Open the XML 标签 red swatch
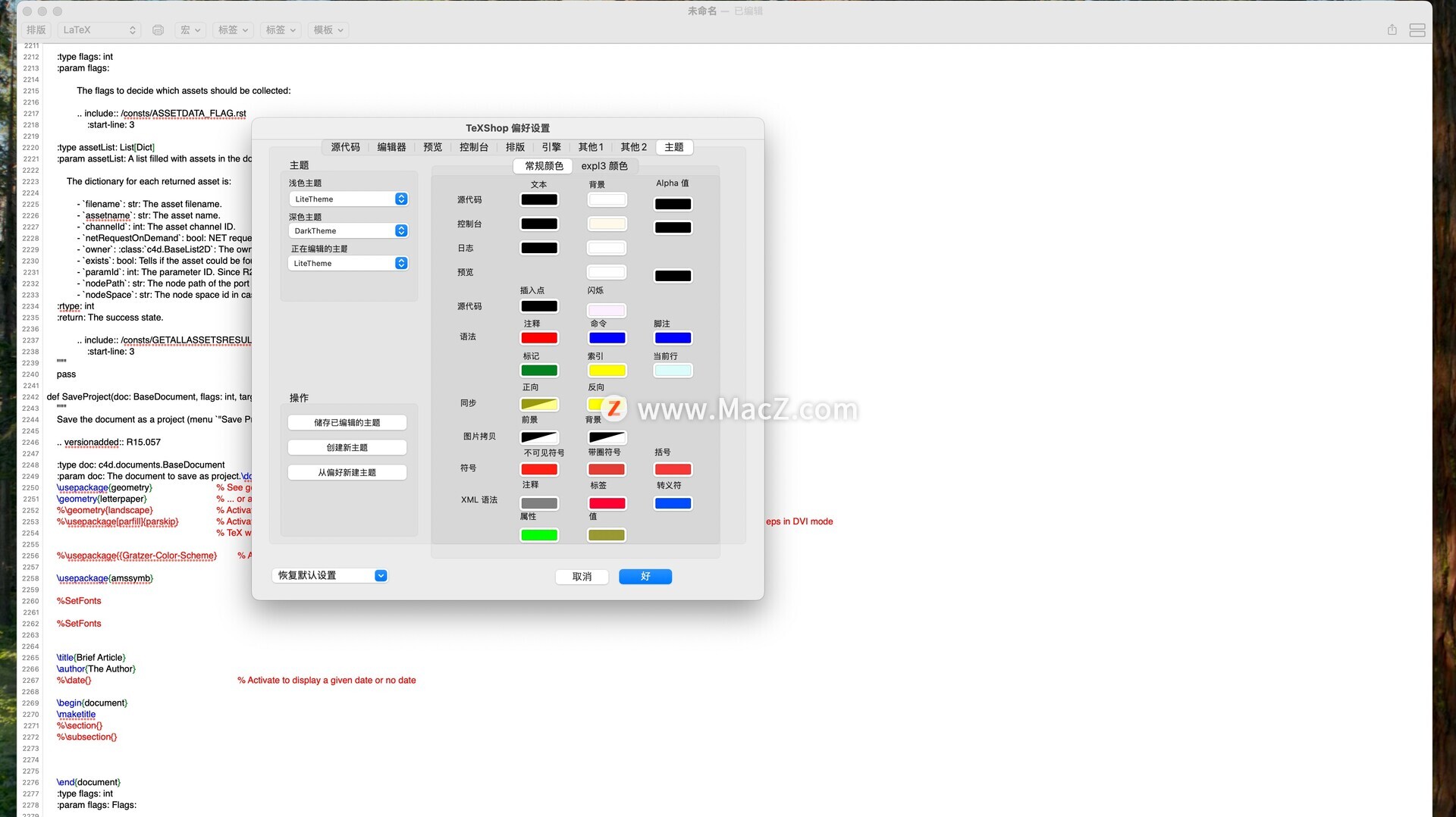The image size is (1456, 817). pyautogui.click(x=607, y=504)
